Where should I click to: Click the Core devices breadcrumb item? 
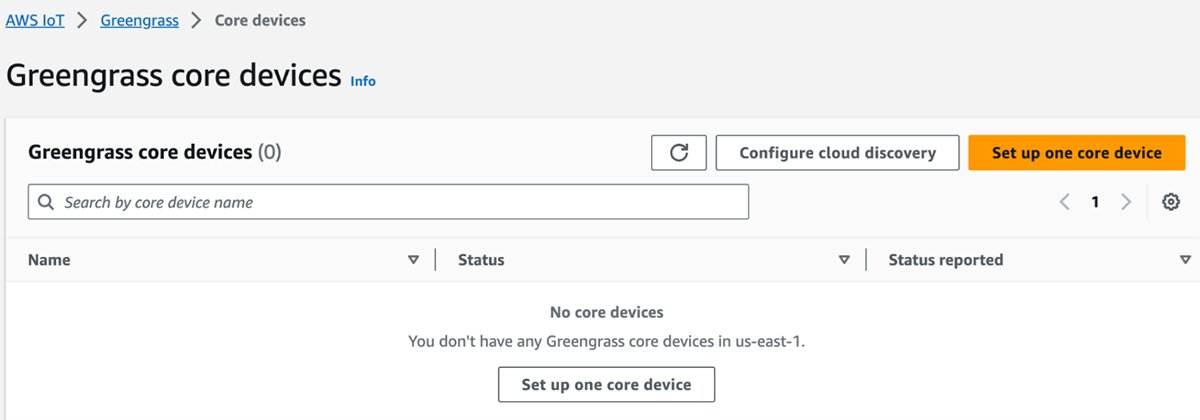pos(260,20)
